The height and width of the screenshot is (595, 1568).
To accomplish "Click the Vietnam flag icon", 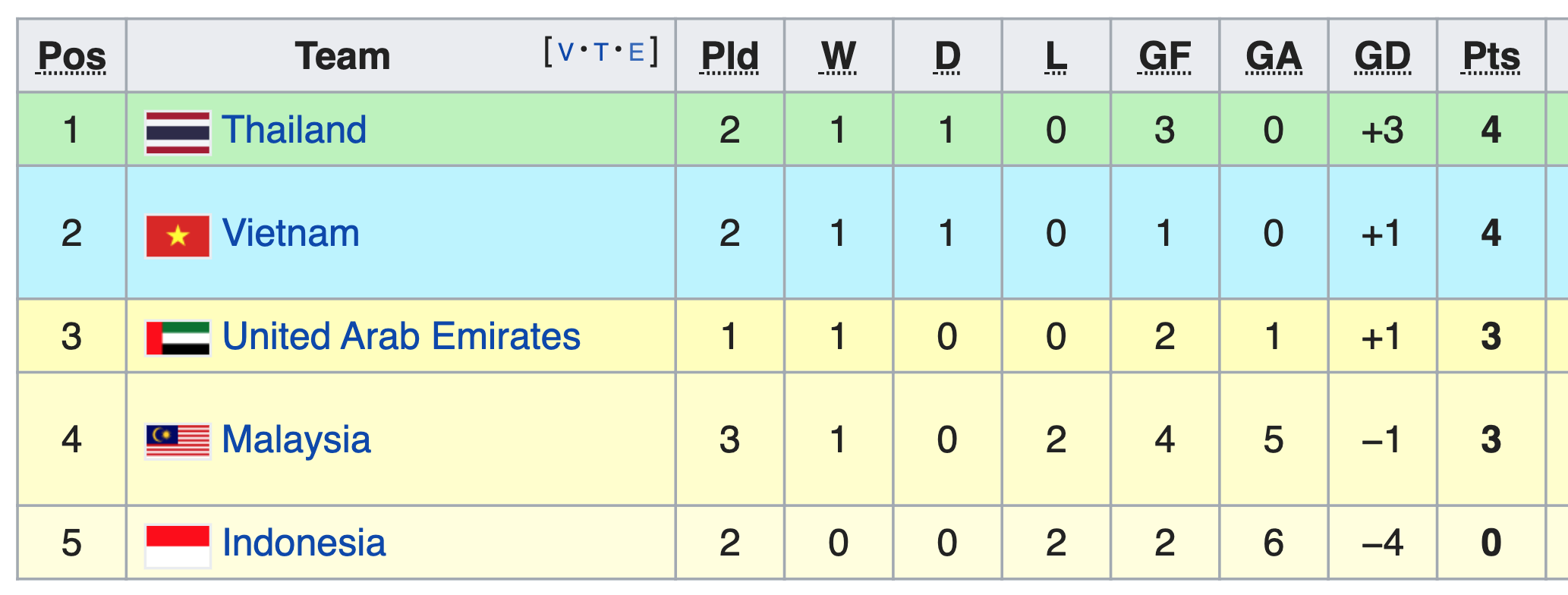I will click(178, 236).
